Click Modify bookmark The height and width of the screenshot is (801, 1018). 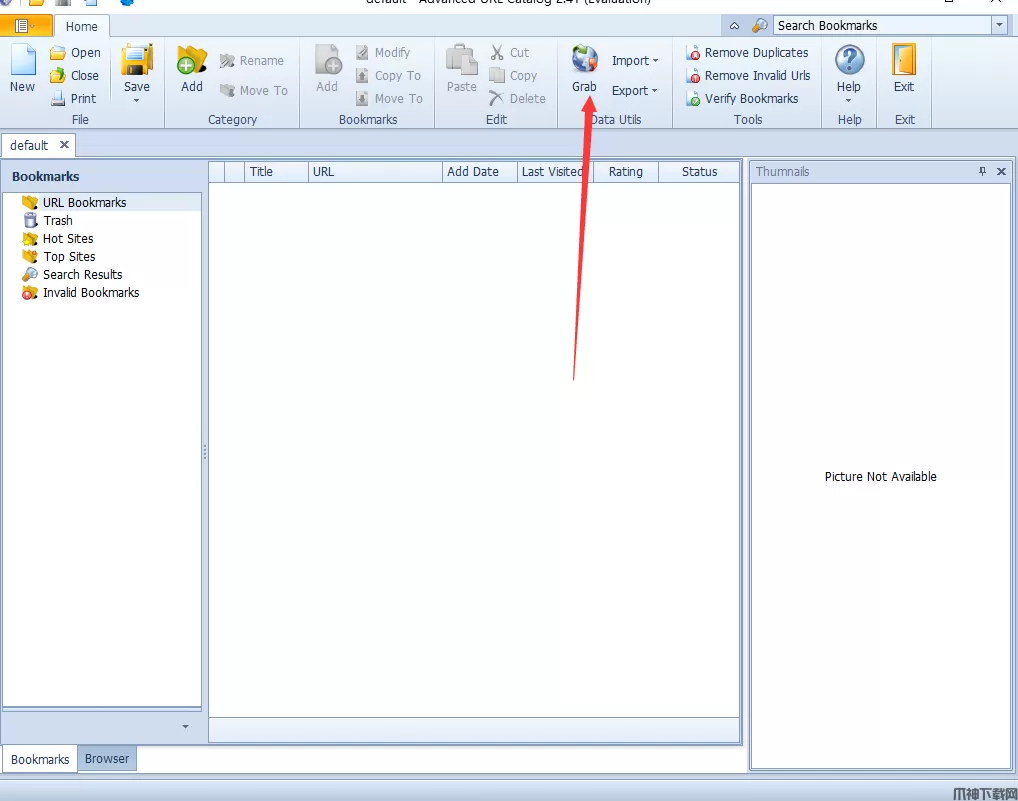383,53
